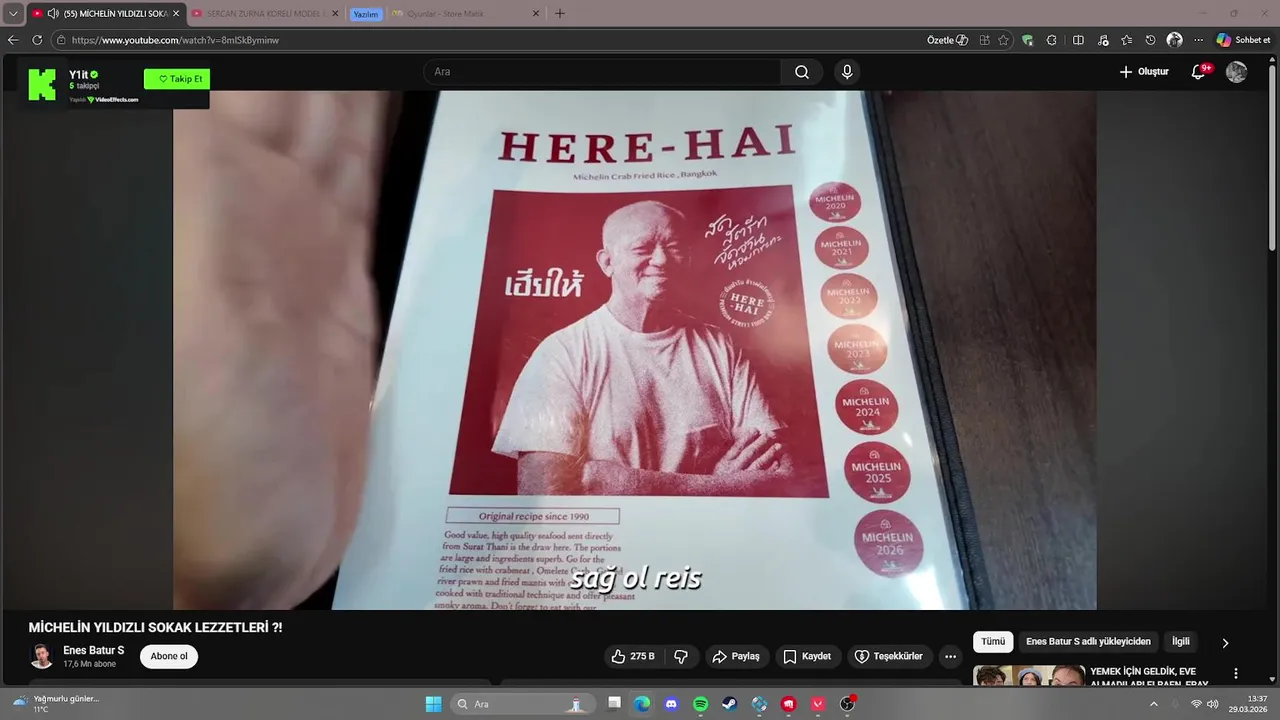Start voice search with the microphone icon

847,72
